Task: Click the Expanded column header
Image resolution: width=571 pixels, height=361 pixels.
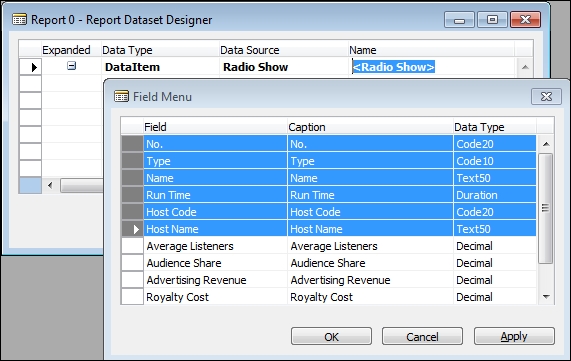Action: 71,50
